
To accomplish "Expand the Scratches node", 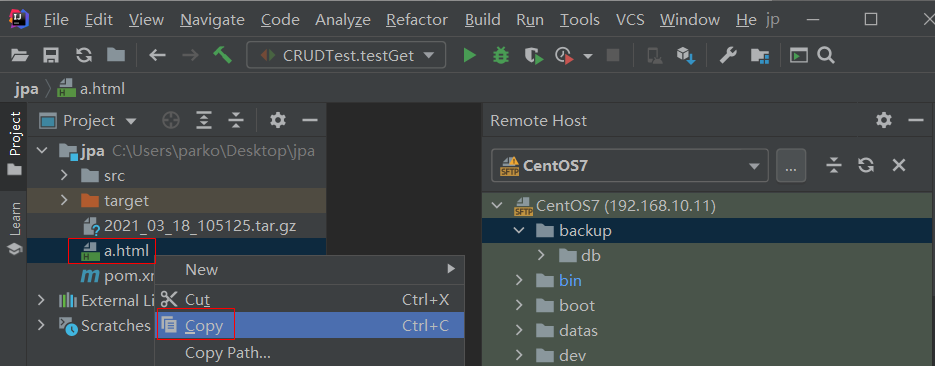I will [41, 325].
